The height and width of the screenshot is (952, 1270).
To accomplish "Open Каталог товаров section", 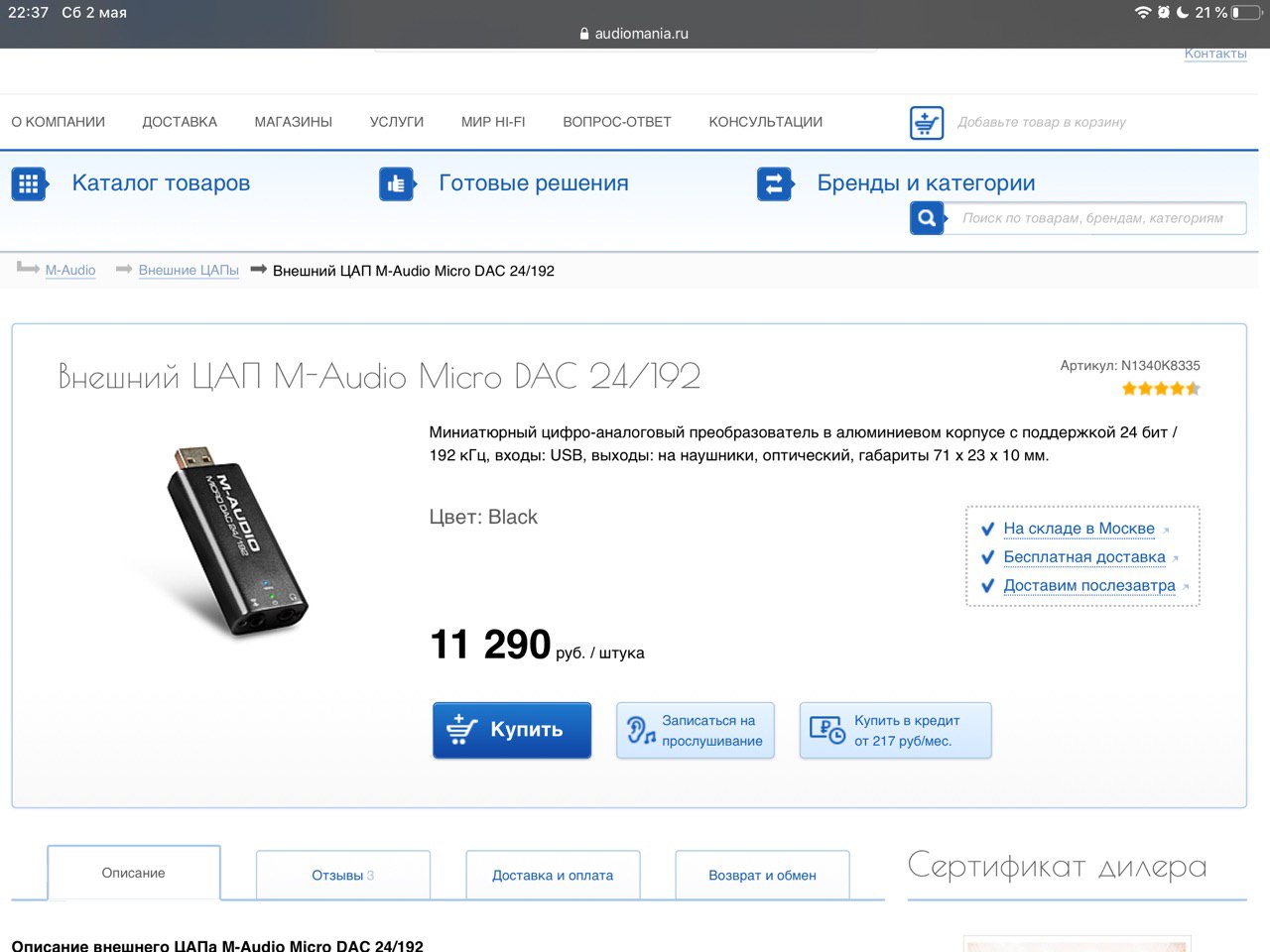I will (x=161, y=183).
